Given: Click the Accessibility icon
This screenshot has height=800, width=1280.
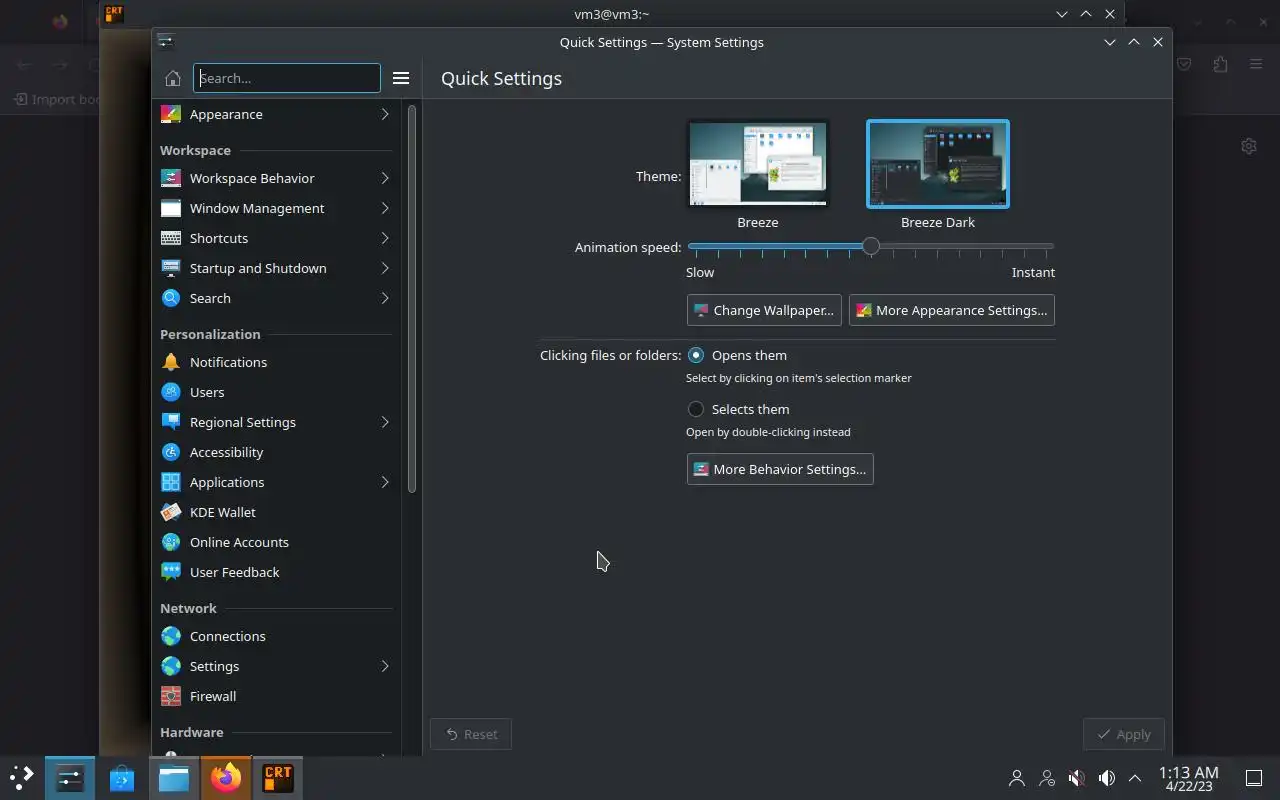Looking at the screenshot, I should pyautogui.click(x=171, y=452).
